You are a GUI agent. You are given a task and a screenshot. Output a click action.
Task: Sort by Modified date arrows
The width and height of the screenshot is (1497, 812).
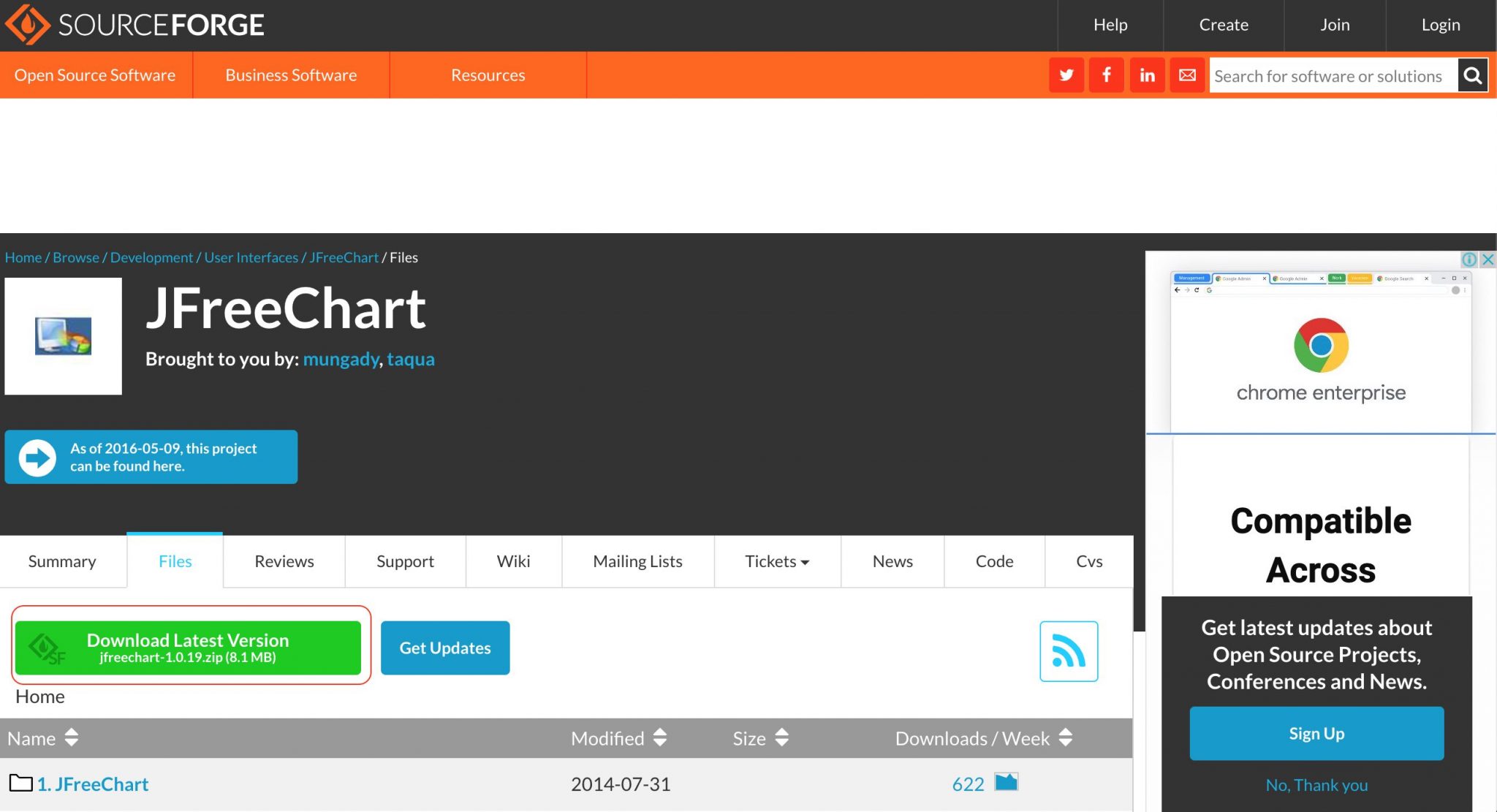click(660, 737)
